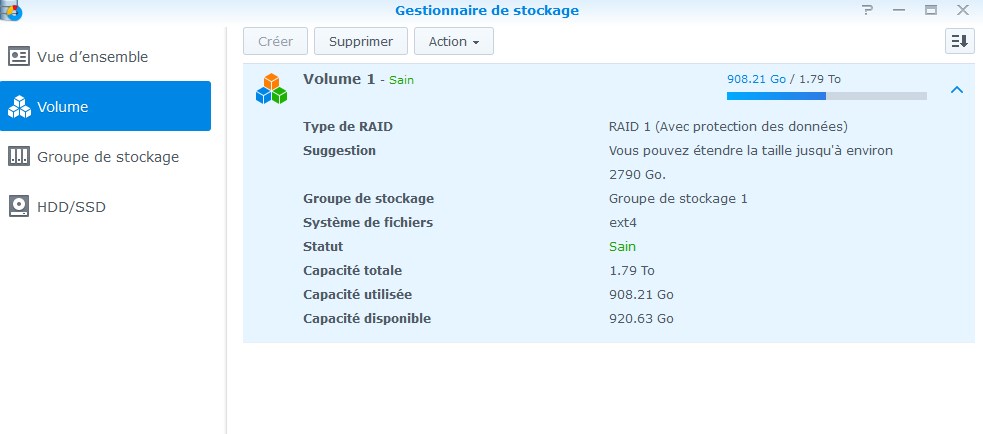This screenshot has width=983, height=434.
Task: Click the 'Type de RAID' label
Action: (347, 127)
